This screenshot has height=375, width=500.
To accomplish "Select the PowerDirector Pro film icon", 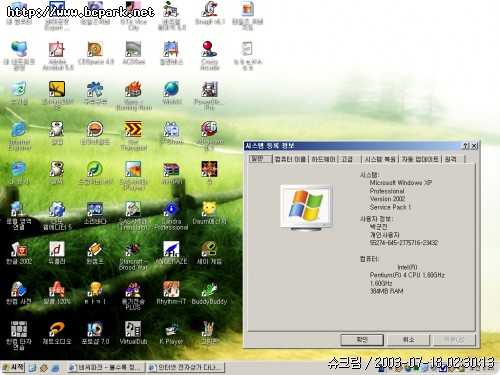I will (x=209, y=95).
